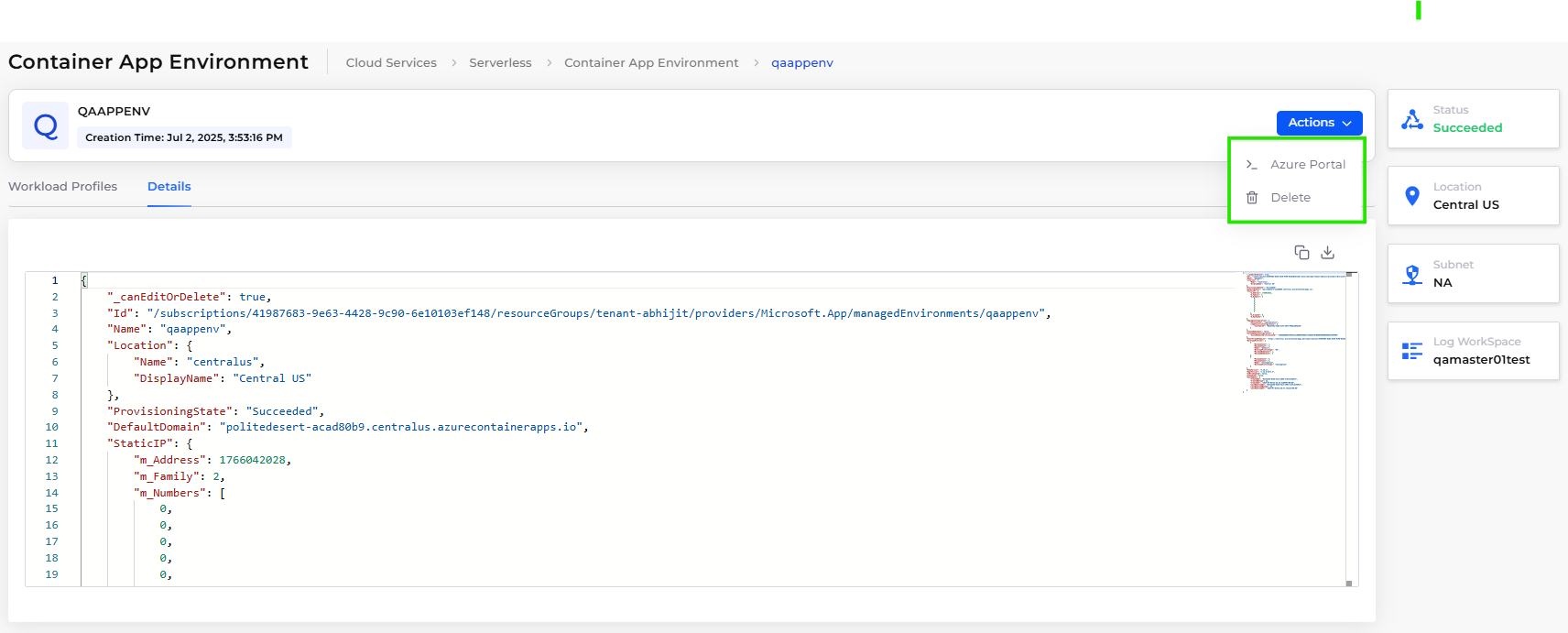Open Container App Environment breadcrumb link
The height and width of the screenshot is (633, 1568).
[651, 63]
